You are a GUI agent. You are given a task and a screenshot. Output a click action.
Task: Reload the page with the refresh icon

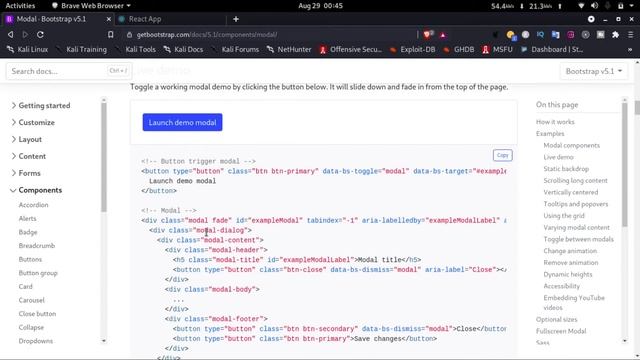[40, 35]
